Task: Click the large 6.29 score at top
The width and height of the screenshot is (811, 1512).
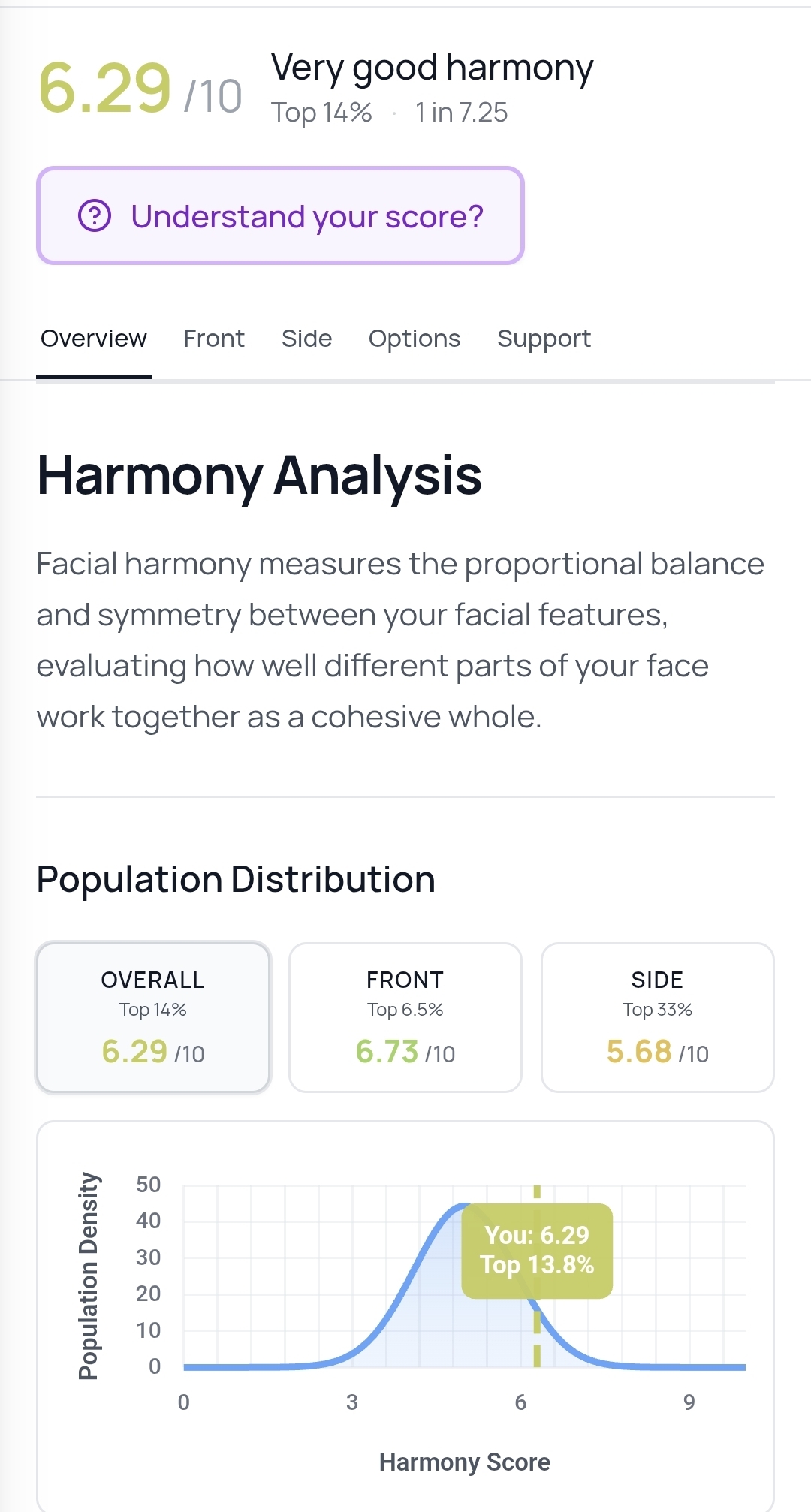Action: tap(105, 88)
